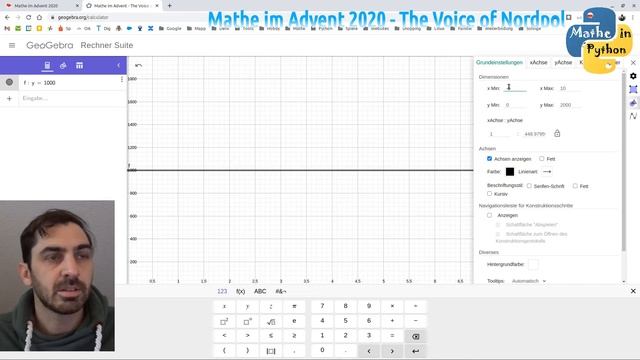Select the ABC keyboard tab
Viewport: 640px width, 360px height.
click(260, 291)
